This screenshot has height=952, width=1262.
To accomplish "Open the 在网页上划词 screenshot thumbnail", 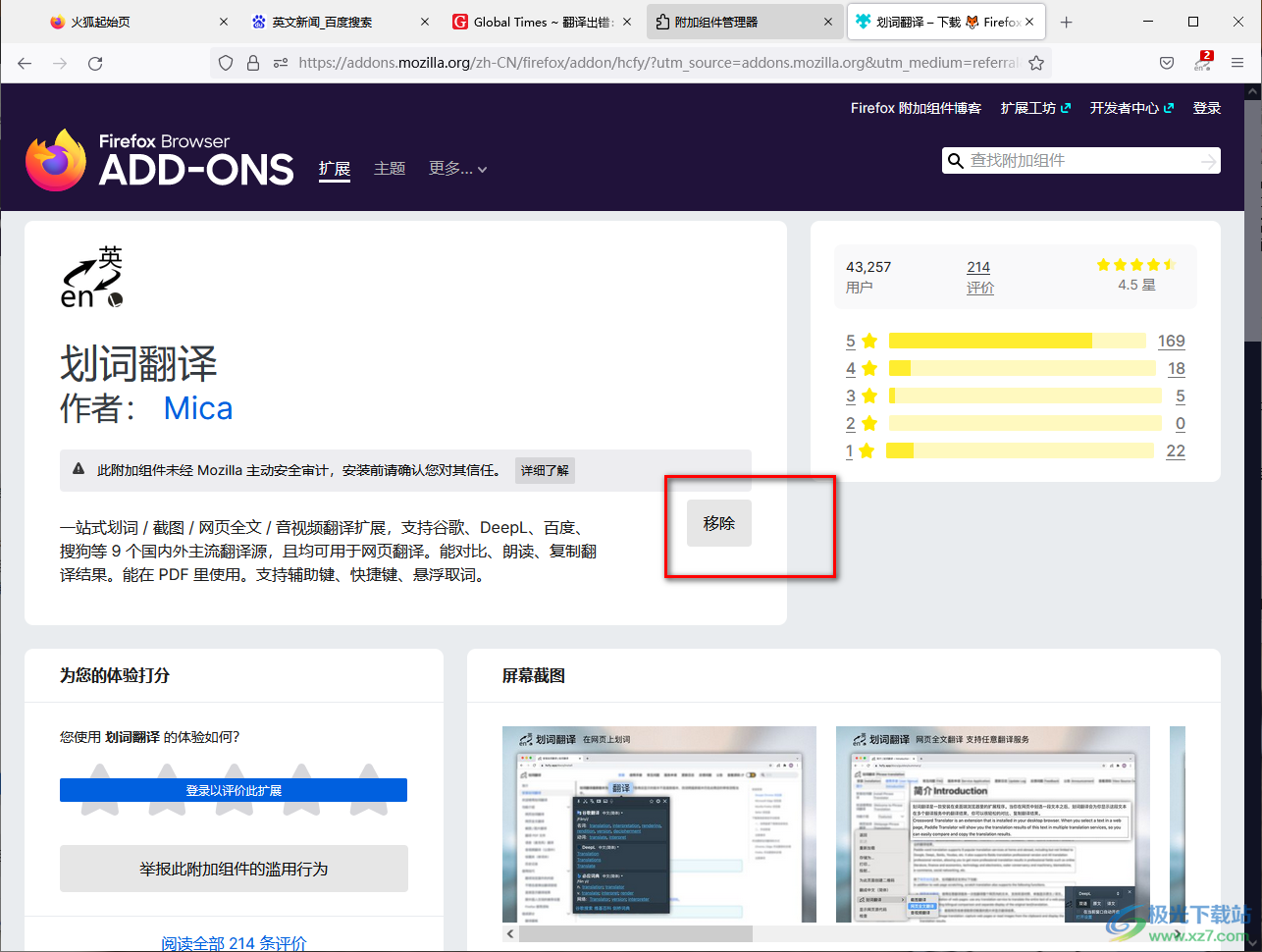I will point(659,824).
